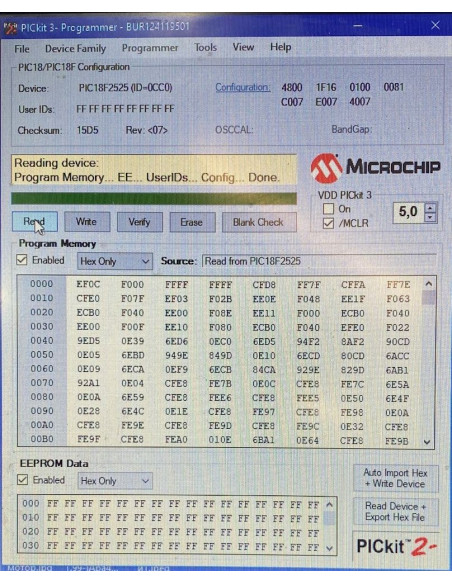Click EEPROM Data scroll-up arrow

tap(330, 505)
